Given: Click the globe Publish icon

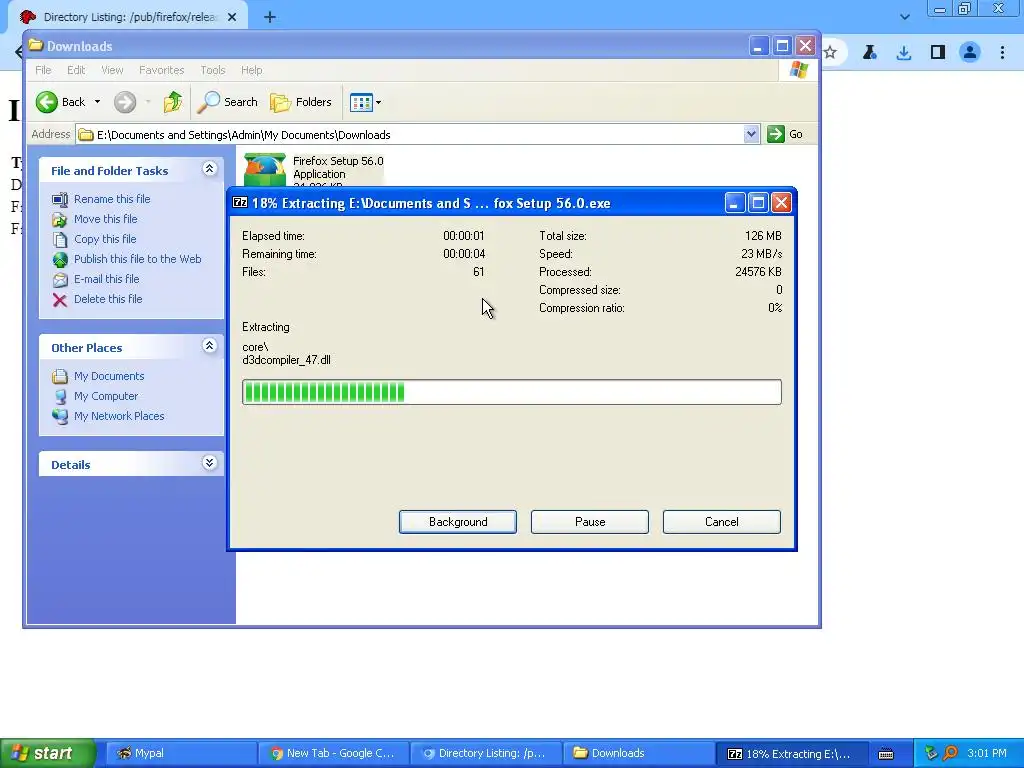Looking at the screenshot, I should [x=59, y=260].
